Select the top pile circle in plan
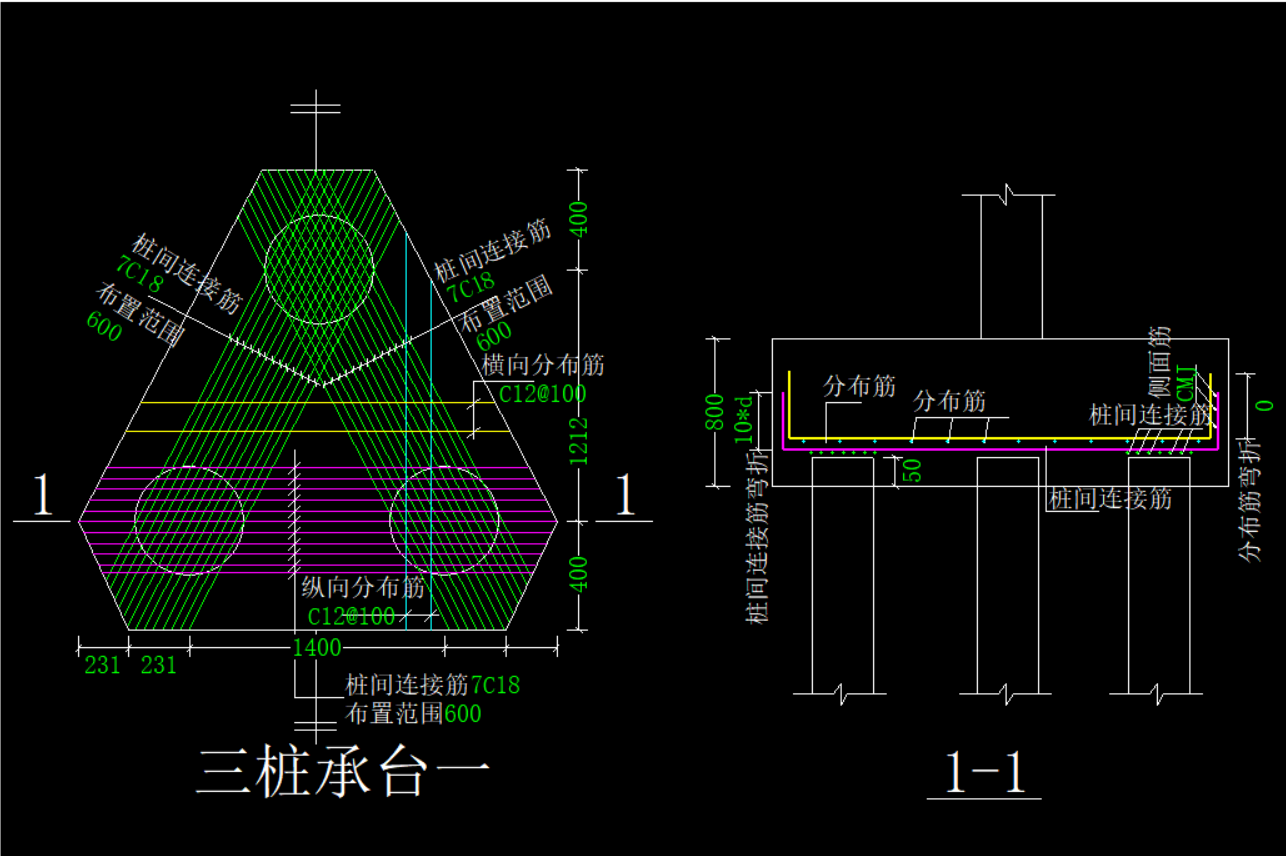The width and height of the screenshot is (1286, 856). (x=319, y=268)
